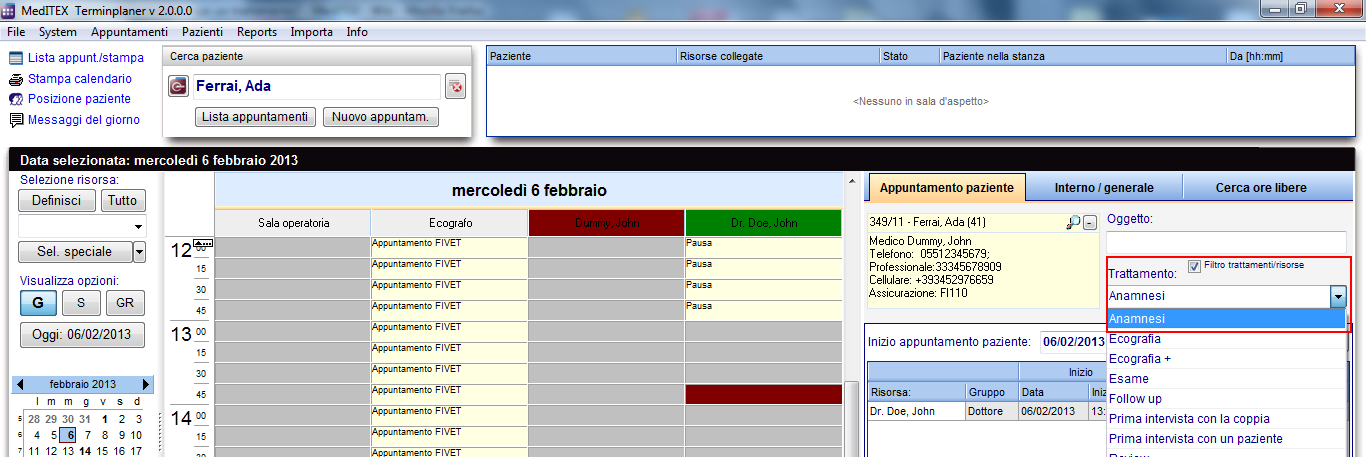
Task: Toggle Filtro trattamenti/risorse checkbox
Action: pyautogui.click(x=1194, y=265)
